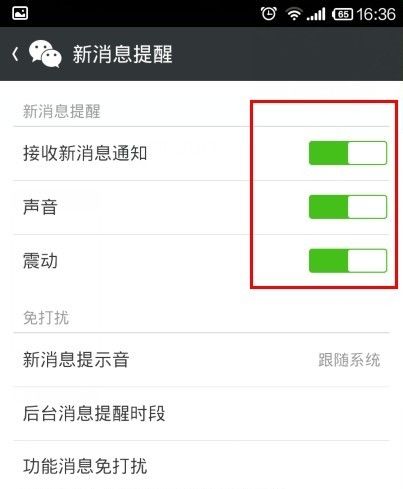
Task: Disable the 接收新消息通知 switch
Action: pos(348,153)
